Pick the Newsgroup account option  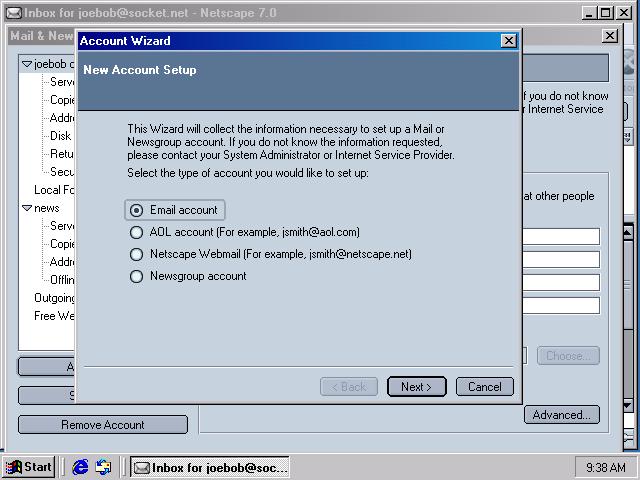coord(136,276)
